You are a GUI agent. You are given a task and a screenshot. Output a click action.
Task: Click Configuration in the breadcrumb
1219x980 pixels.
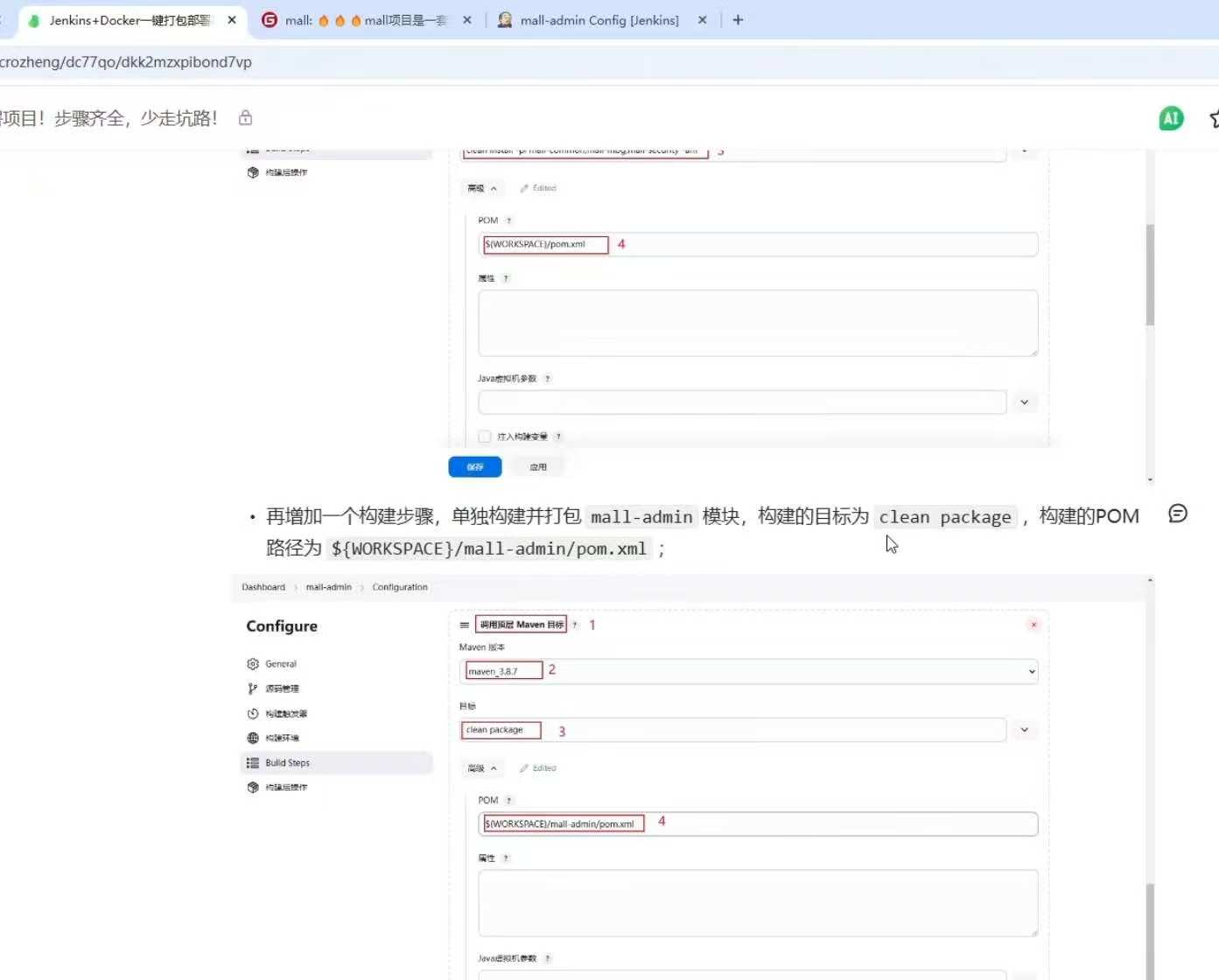[400, 587]
